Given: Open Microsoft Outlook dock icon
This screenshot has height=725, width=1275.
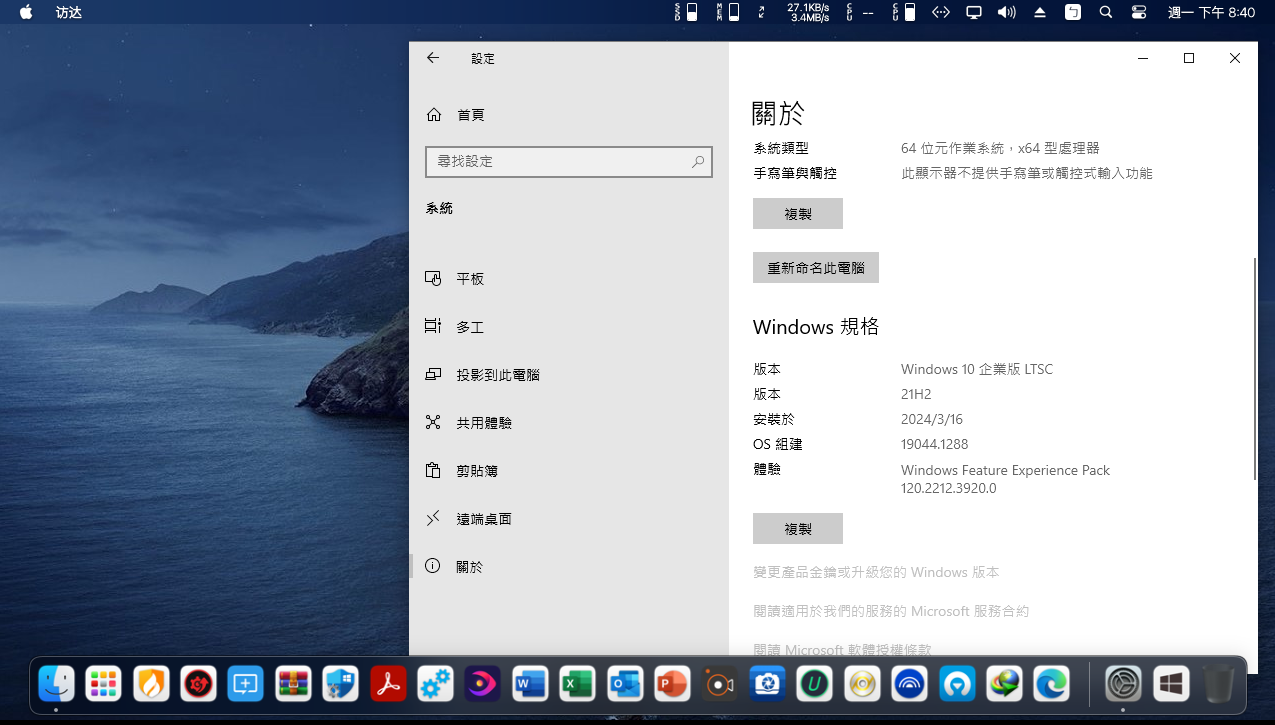Looking at the screenshot, I should (625, 684).
